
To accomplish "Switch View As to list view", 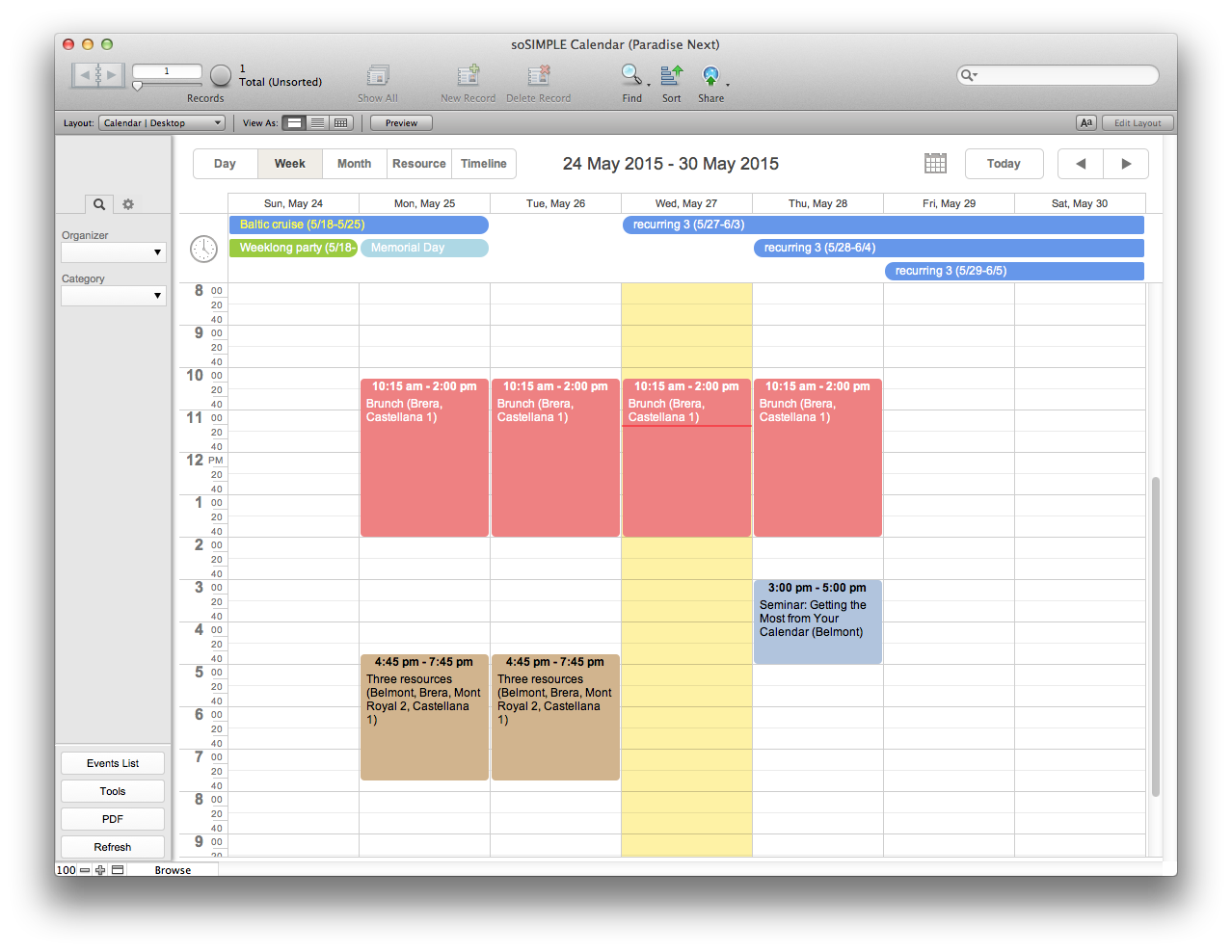I will point(317,123).
